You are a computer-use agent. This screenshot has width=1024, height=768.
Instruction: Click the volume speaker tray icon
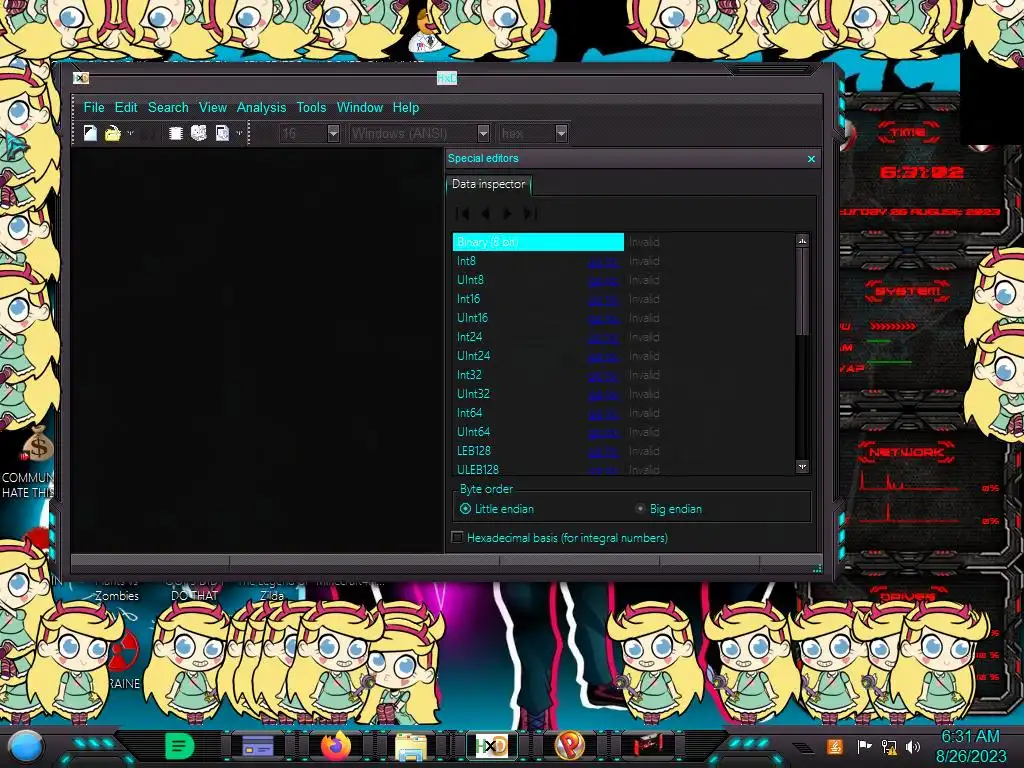point(913,746)
